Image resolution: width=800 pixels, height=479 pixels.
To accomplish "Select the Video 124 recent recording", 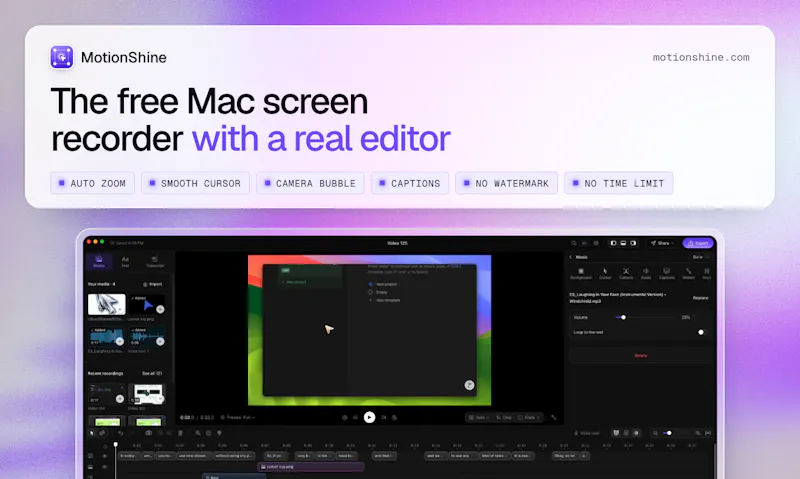I will tap(107, 393).
